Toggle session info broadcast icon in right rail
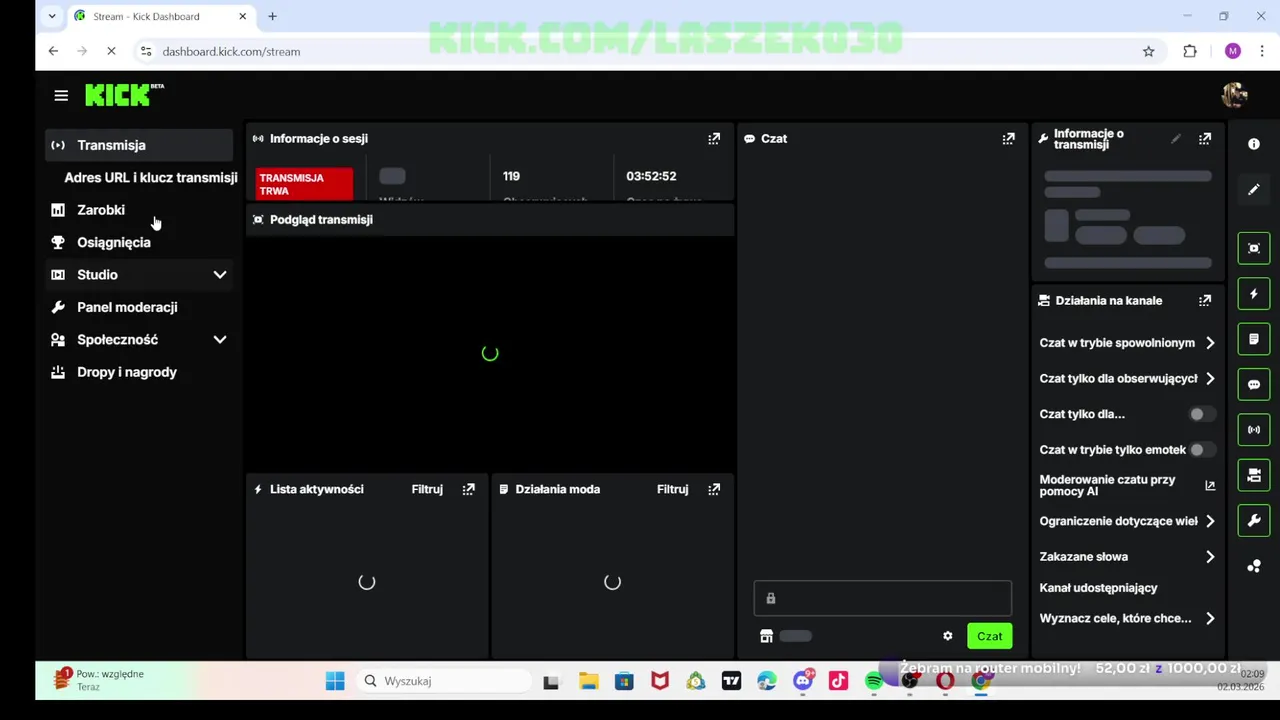 point(1254,430)
